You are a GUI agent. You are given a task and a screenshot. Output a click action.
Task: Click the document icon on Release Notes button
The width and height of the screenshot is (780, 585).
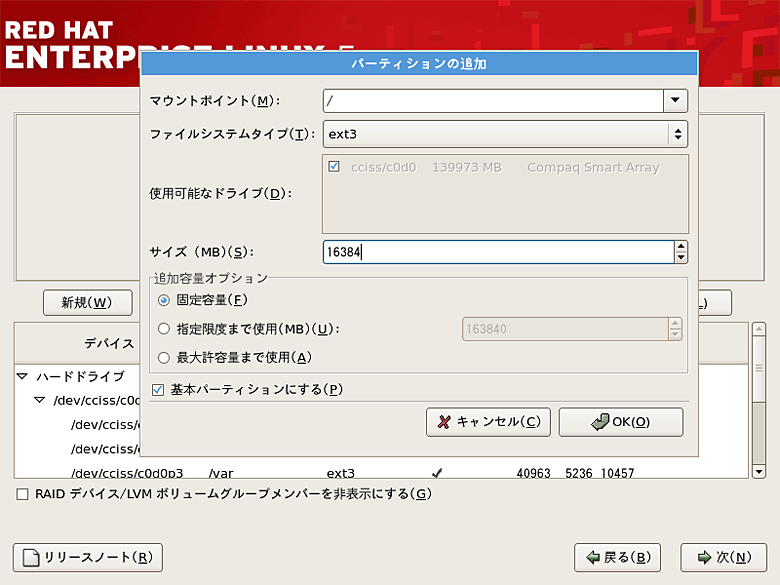[31, 558]
